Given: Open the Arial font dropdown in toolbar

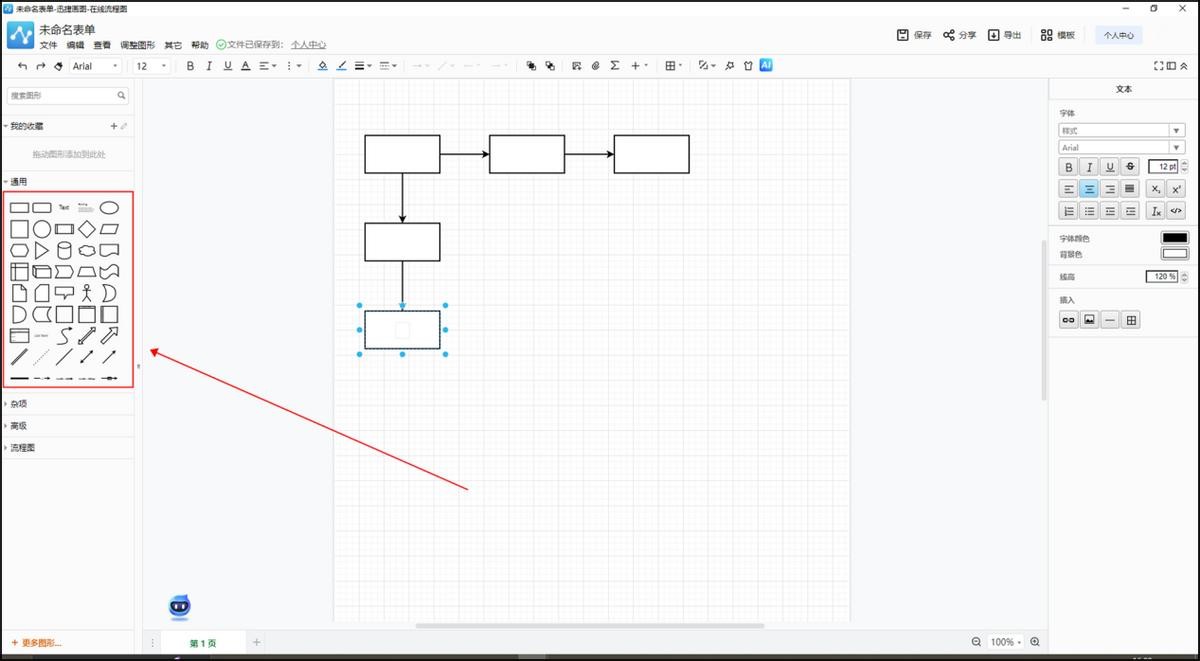Looking at the screenshot, I should (95, 66).
